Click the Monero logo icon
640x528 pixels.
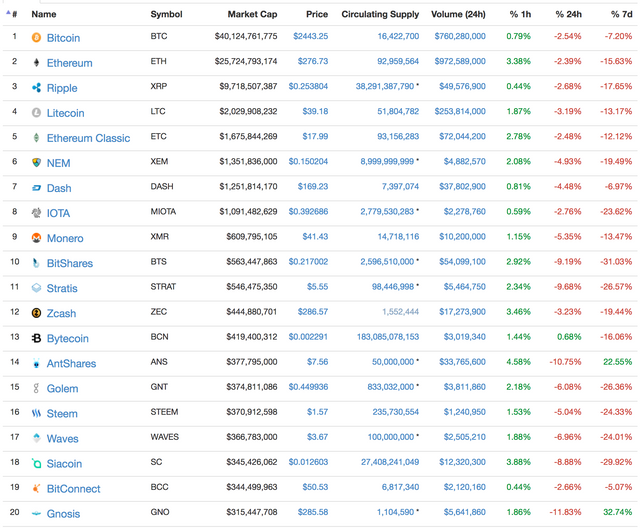coord(36,238)
